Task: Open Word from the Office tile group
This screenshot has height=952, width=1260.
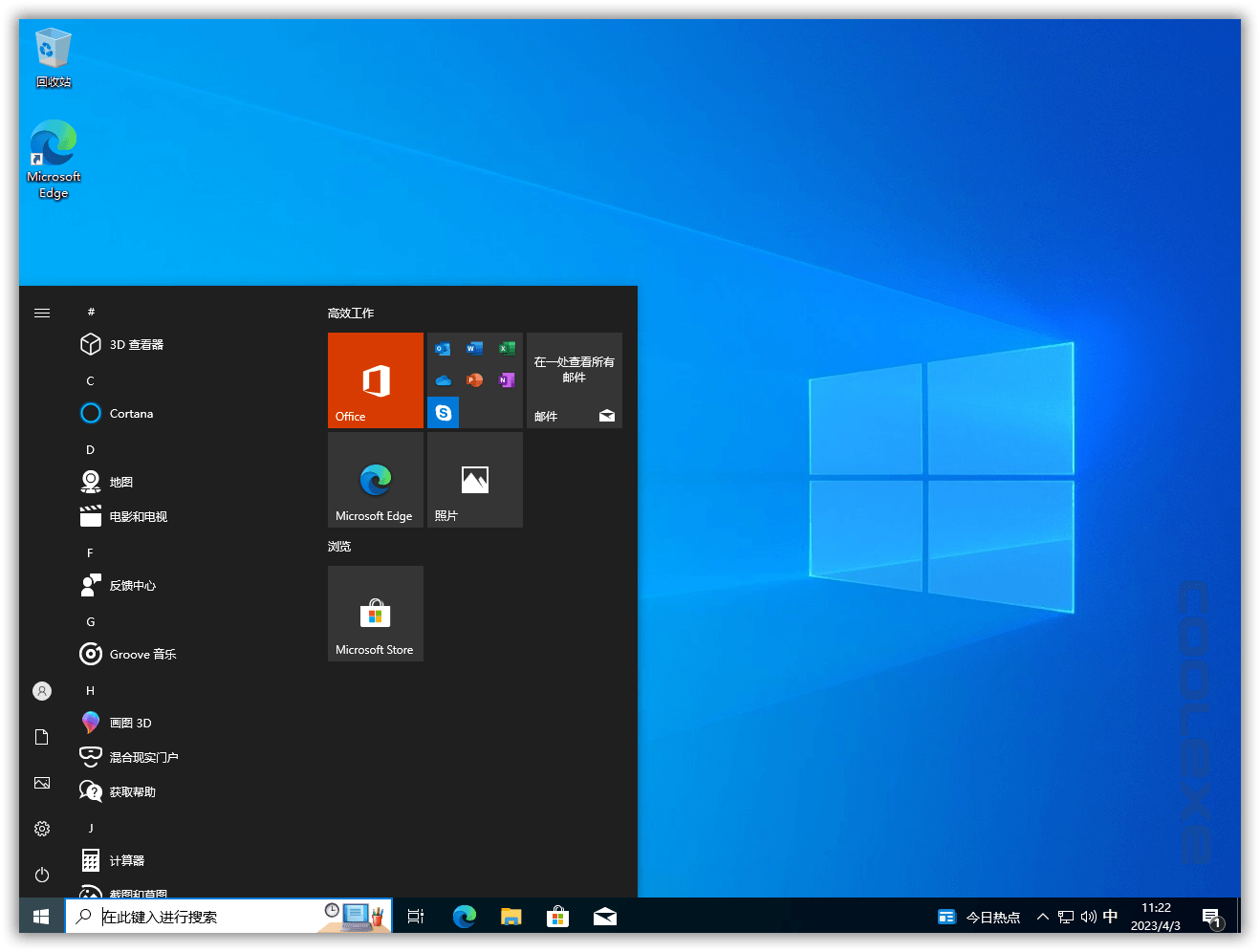Action: (x=474, y=348)
